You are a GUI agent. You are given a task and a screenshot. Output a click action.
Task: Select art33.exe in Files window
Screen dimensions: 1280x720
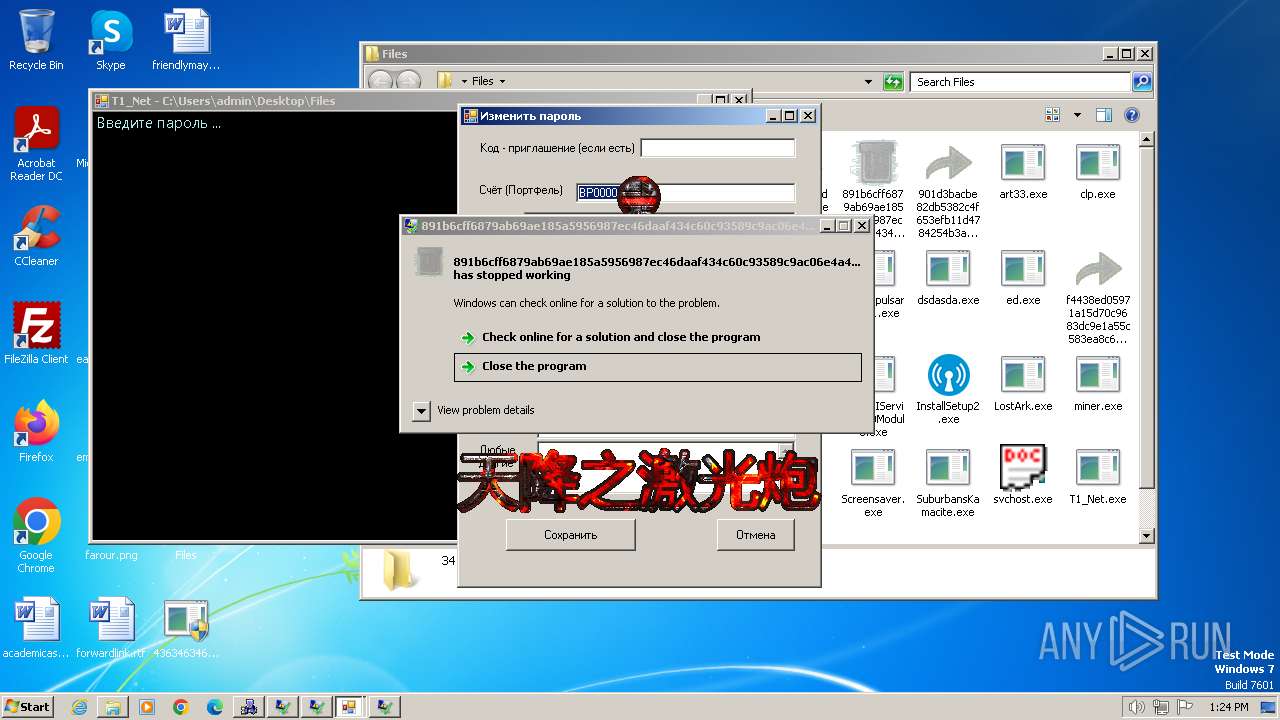pyautogui.click(x=1023, y=171)
